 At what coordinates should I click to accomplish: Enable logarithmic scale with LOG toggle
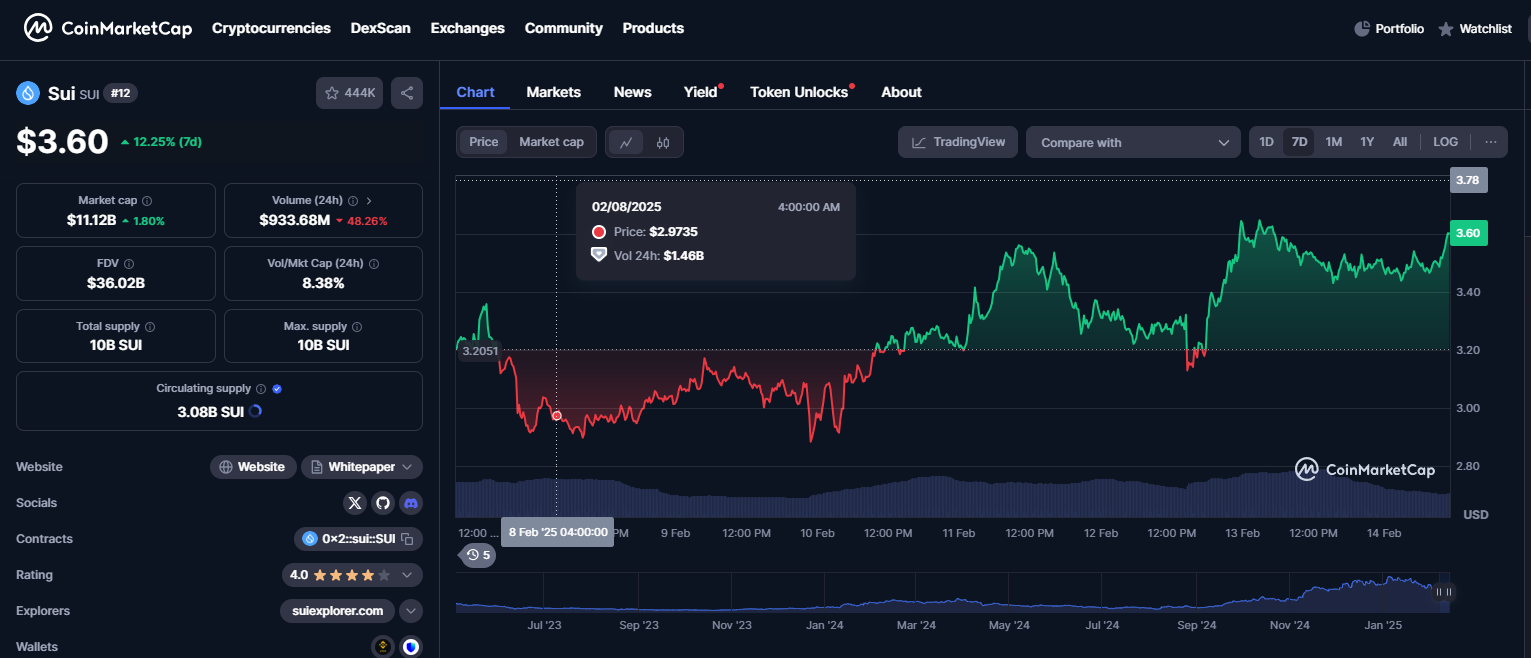(x=1445, y=142)
